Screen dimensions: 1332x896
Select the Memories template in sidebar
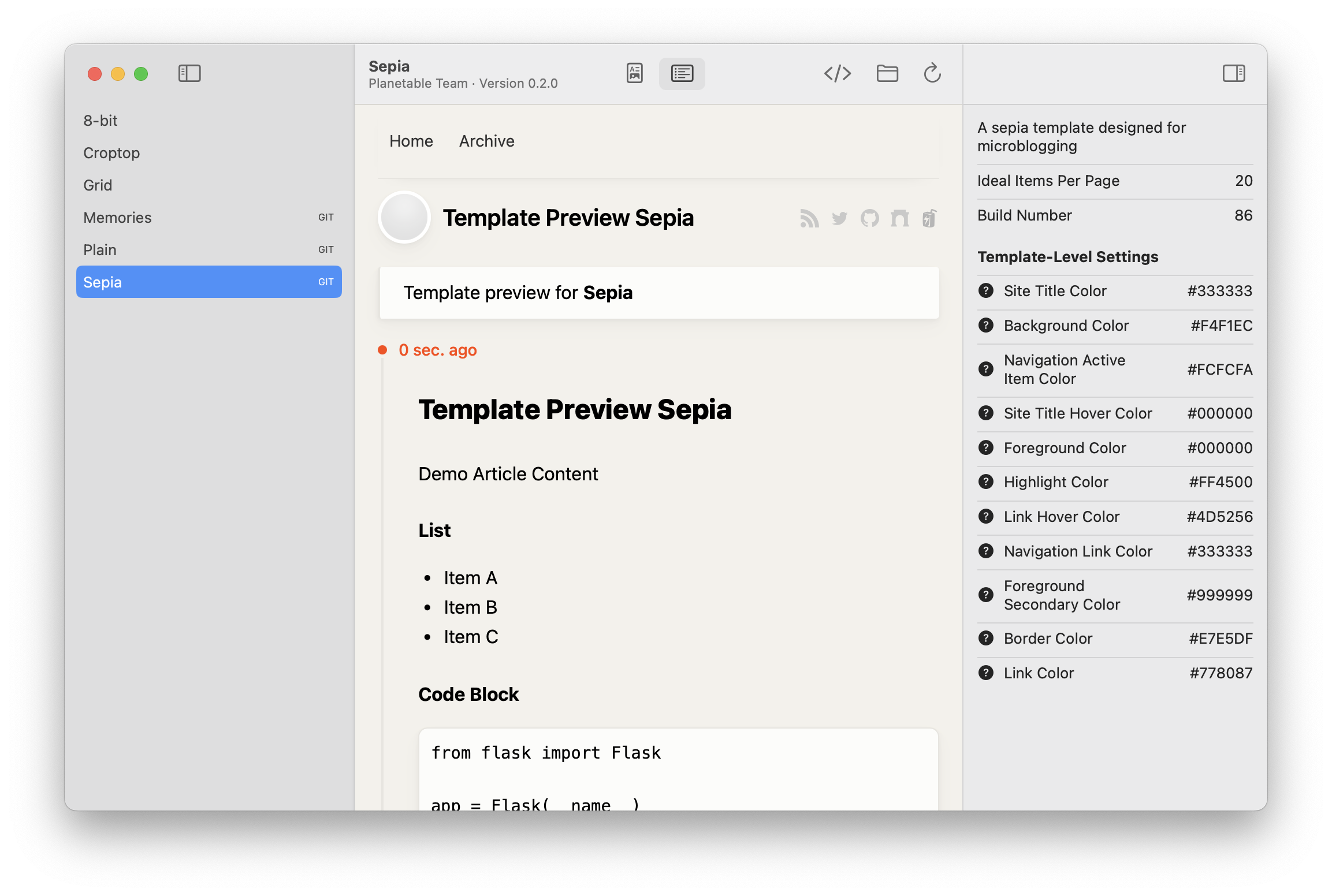point(117,217)
